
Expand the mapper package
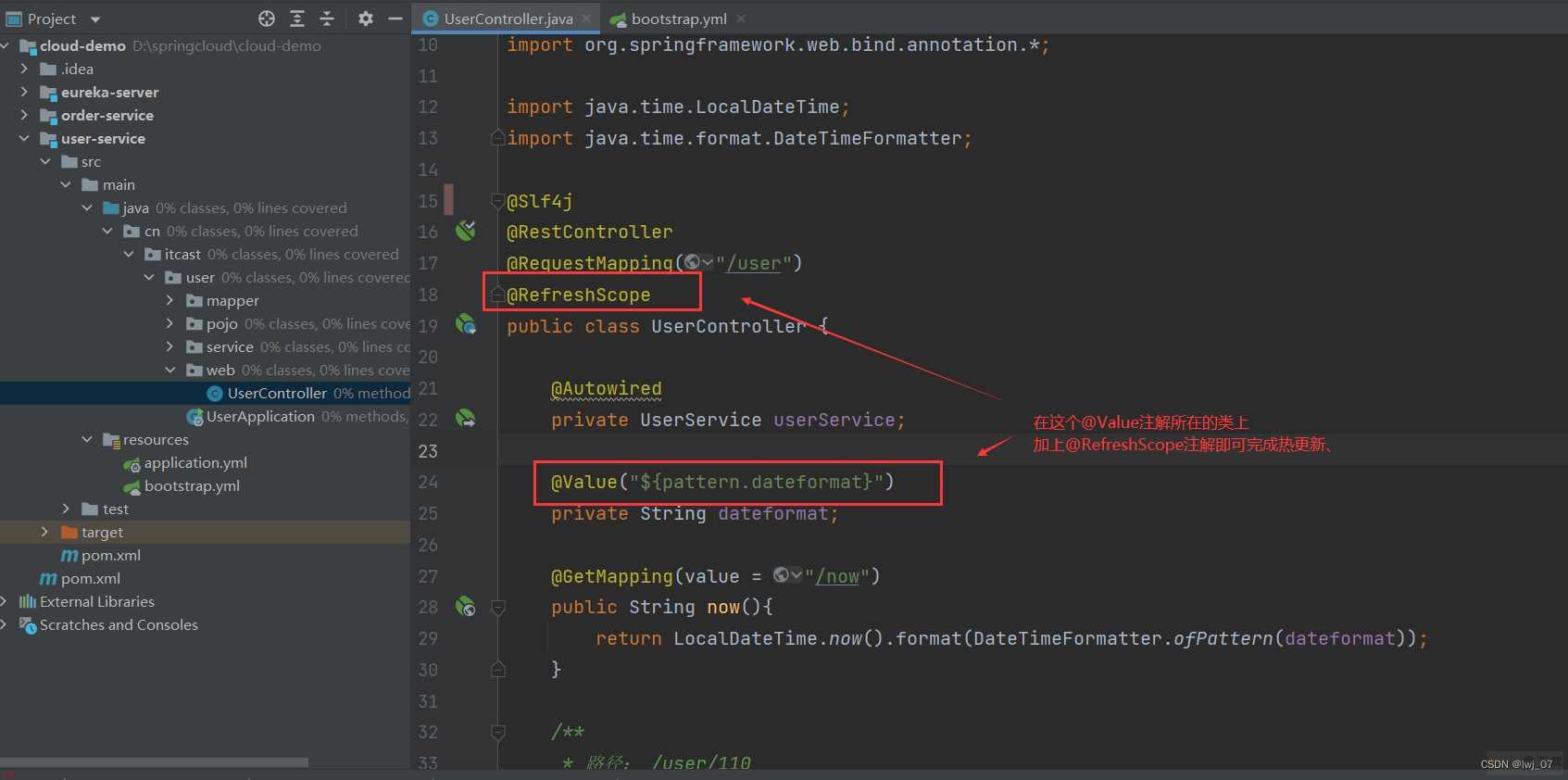coord(169,300)
